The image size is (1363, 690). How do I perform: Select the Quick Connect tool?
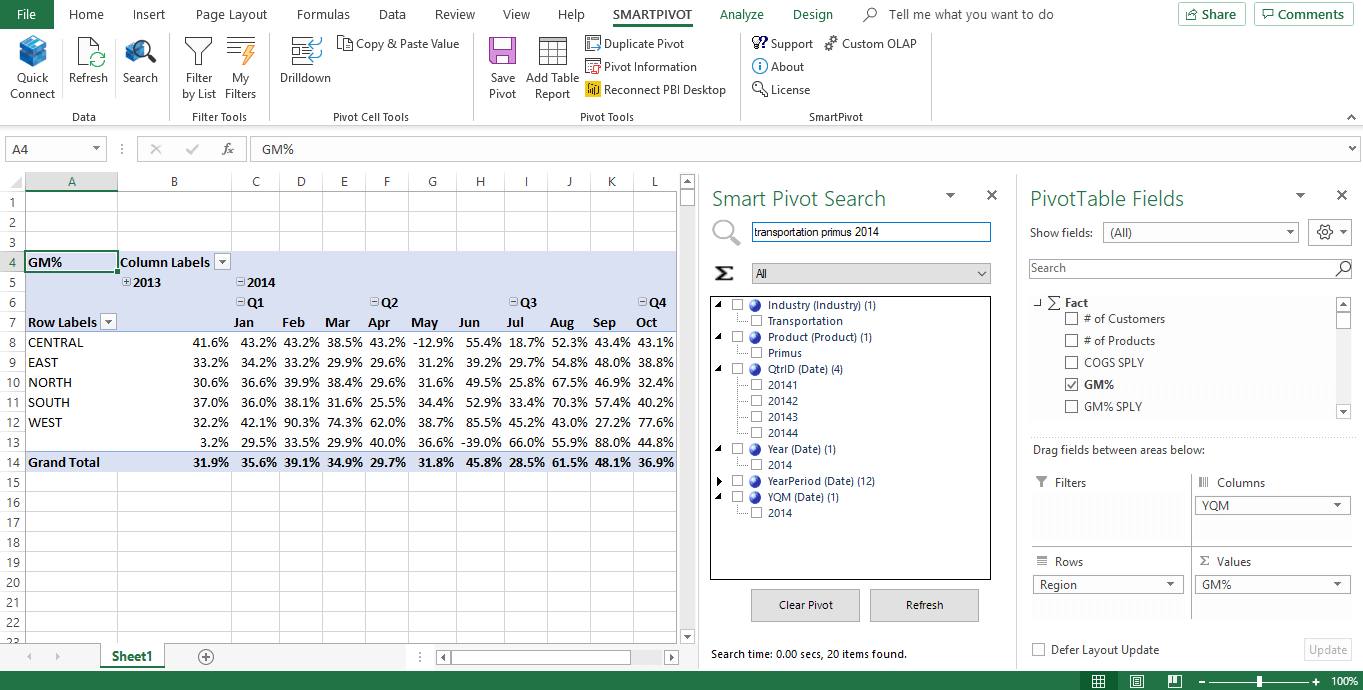click(31, 65)
